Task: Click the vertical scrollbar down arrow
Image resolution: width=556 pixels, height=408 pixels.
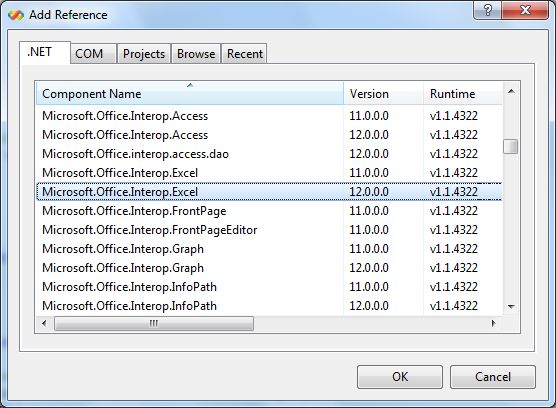Action: pyautogui.click(x=511, y=307)
